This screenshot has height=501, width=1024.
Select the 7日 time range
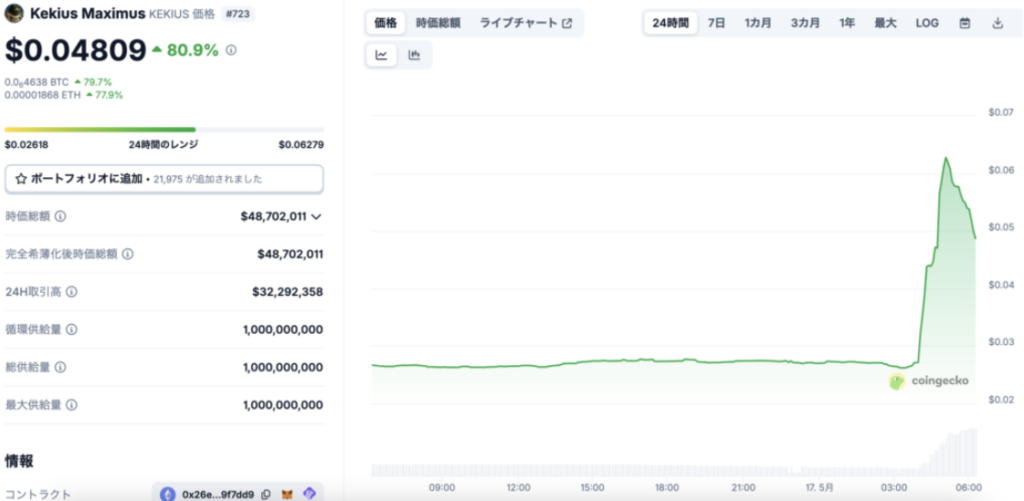coord(717,23)
